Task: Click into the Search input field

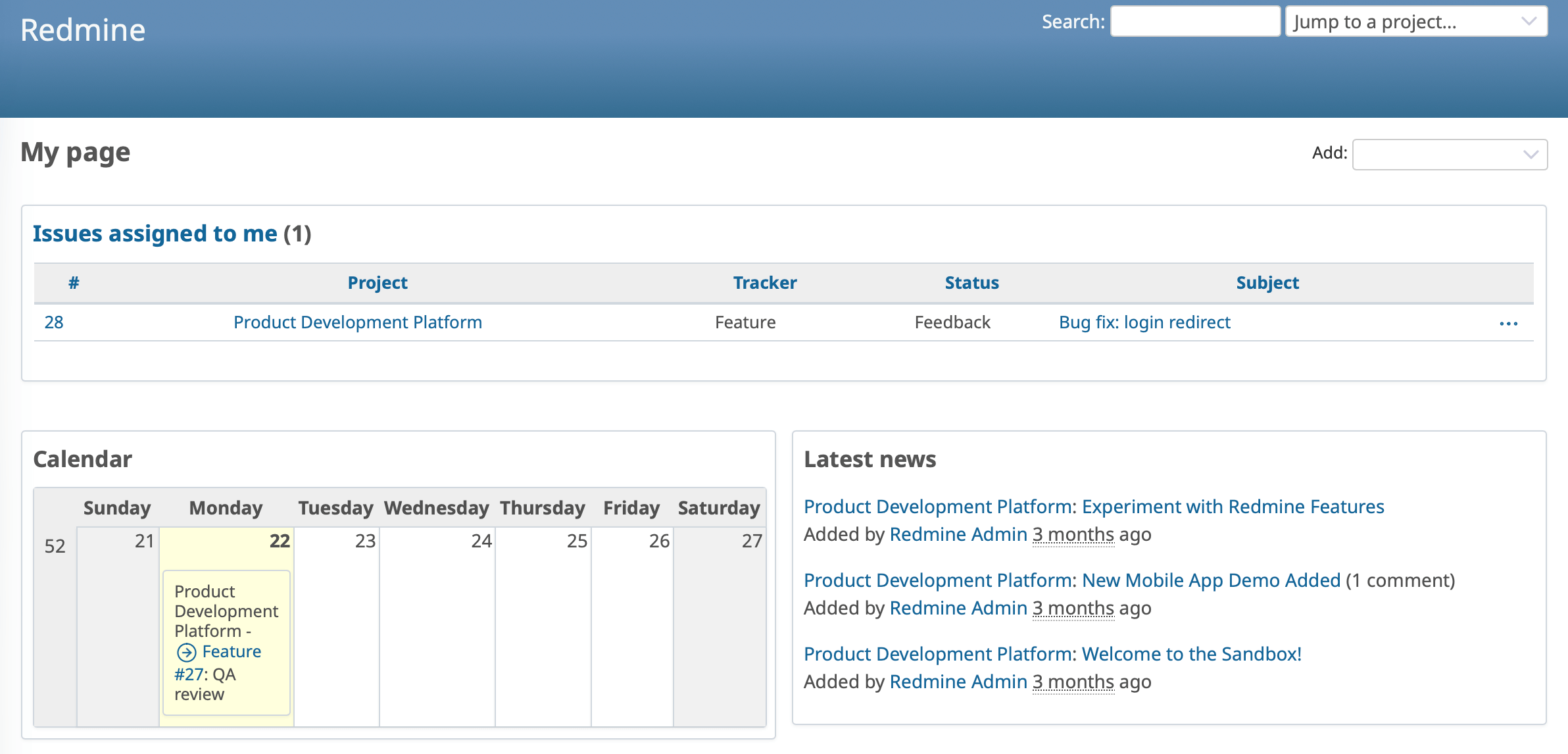Action: (x=1194, y=22)
